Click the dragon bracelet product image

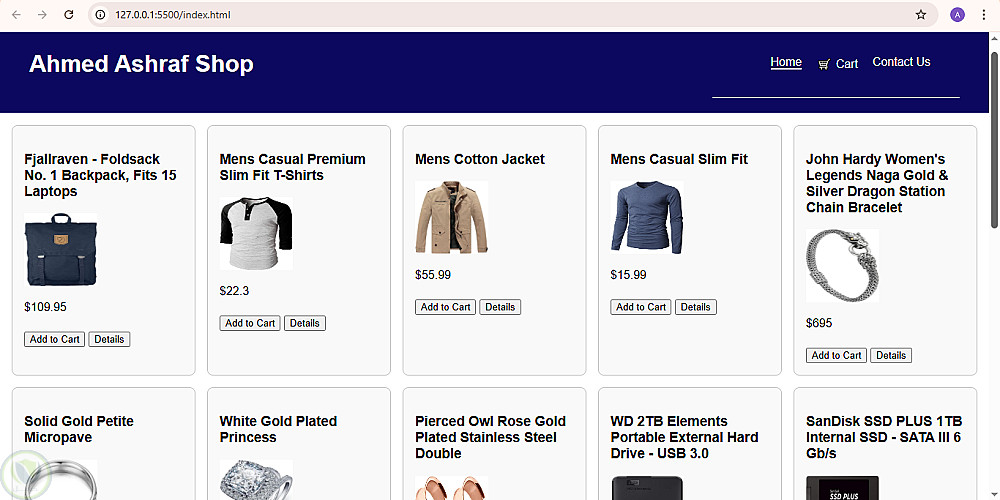pyautogui.click(x=842, y=266)
